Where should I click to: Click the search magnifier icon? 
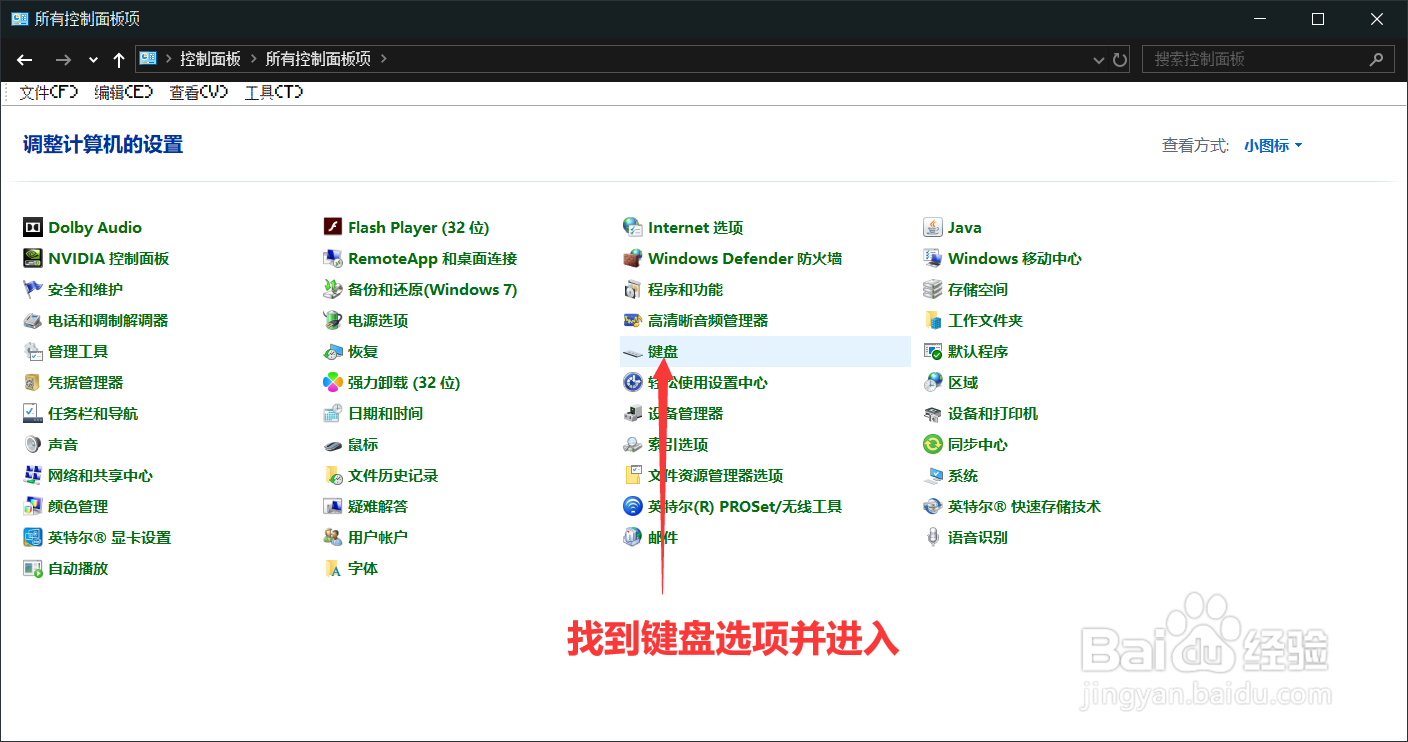click(1377, 59)
